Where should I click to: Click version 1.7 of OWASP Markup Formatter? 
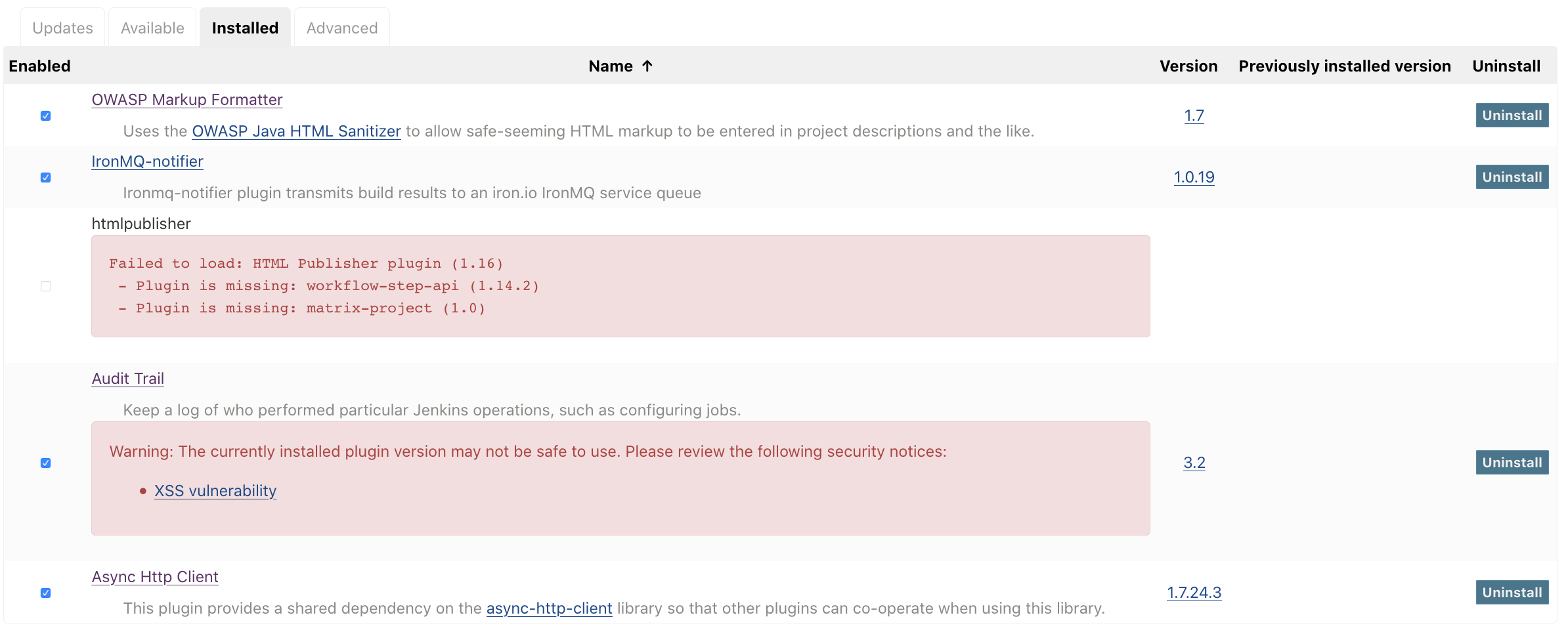(x=1194, y=116)
